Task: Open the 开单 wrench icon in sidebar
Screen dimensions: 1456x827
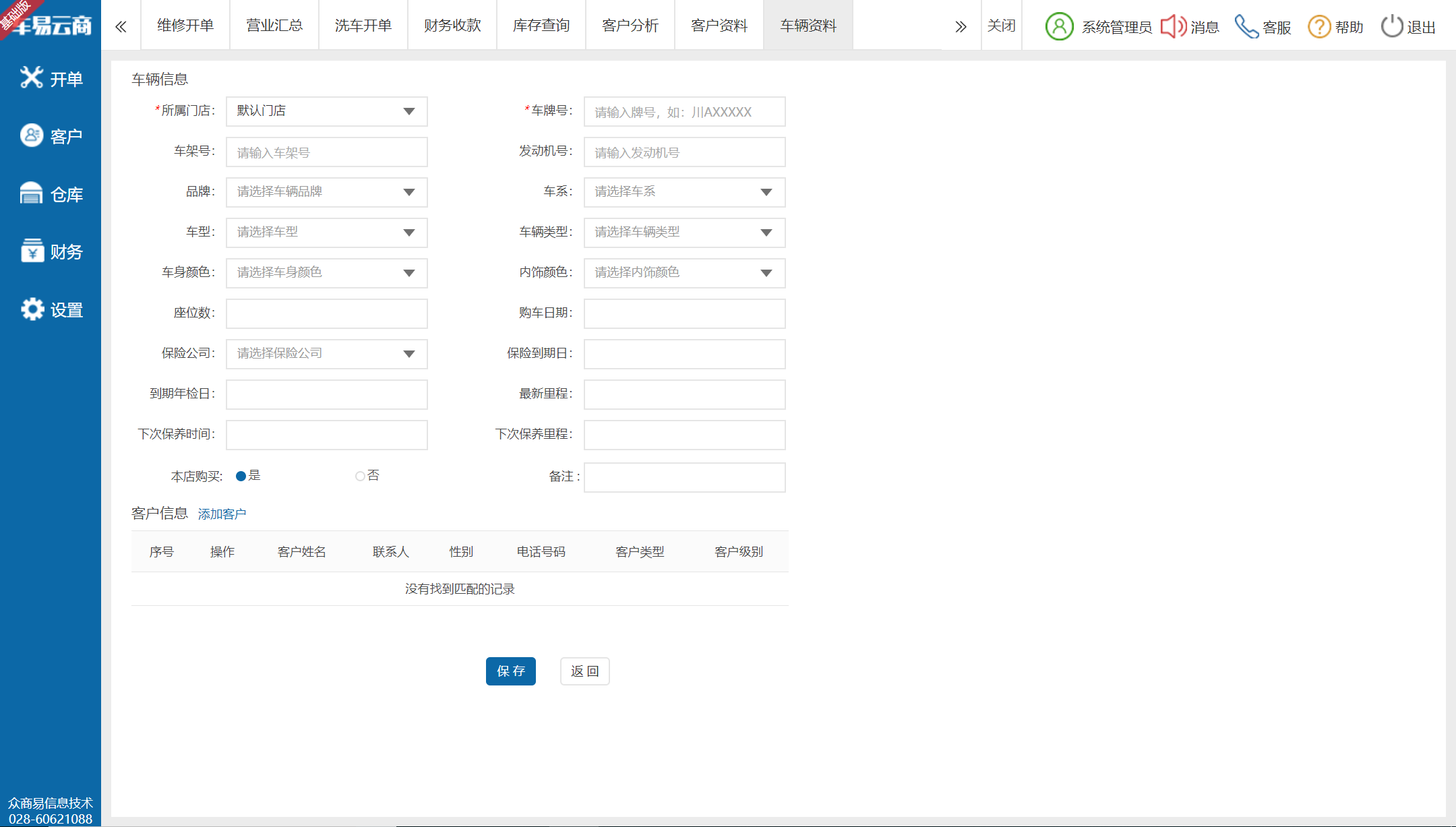Action: pyautogui.click(x=32, y=78)
